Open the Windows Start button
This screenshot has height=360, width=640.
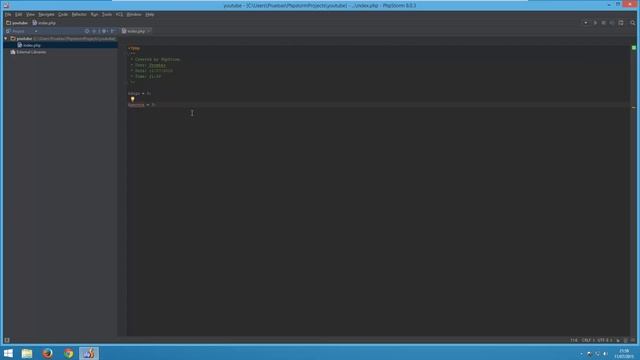click(x=8, y=353)
